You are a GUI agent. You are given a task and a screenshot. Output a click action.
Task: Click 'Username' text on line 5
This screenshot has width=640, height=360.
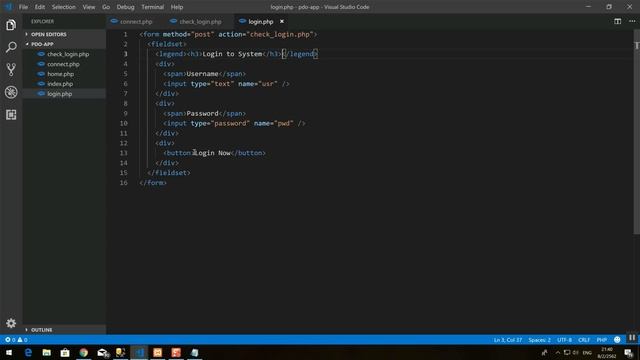click(x=202, y=74)
